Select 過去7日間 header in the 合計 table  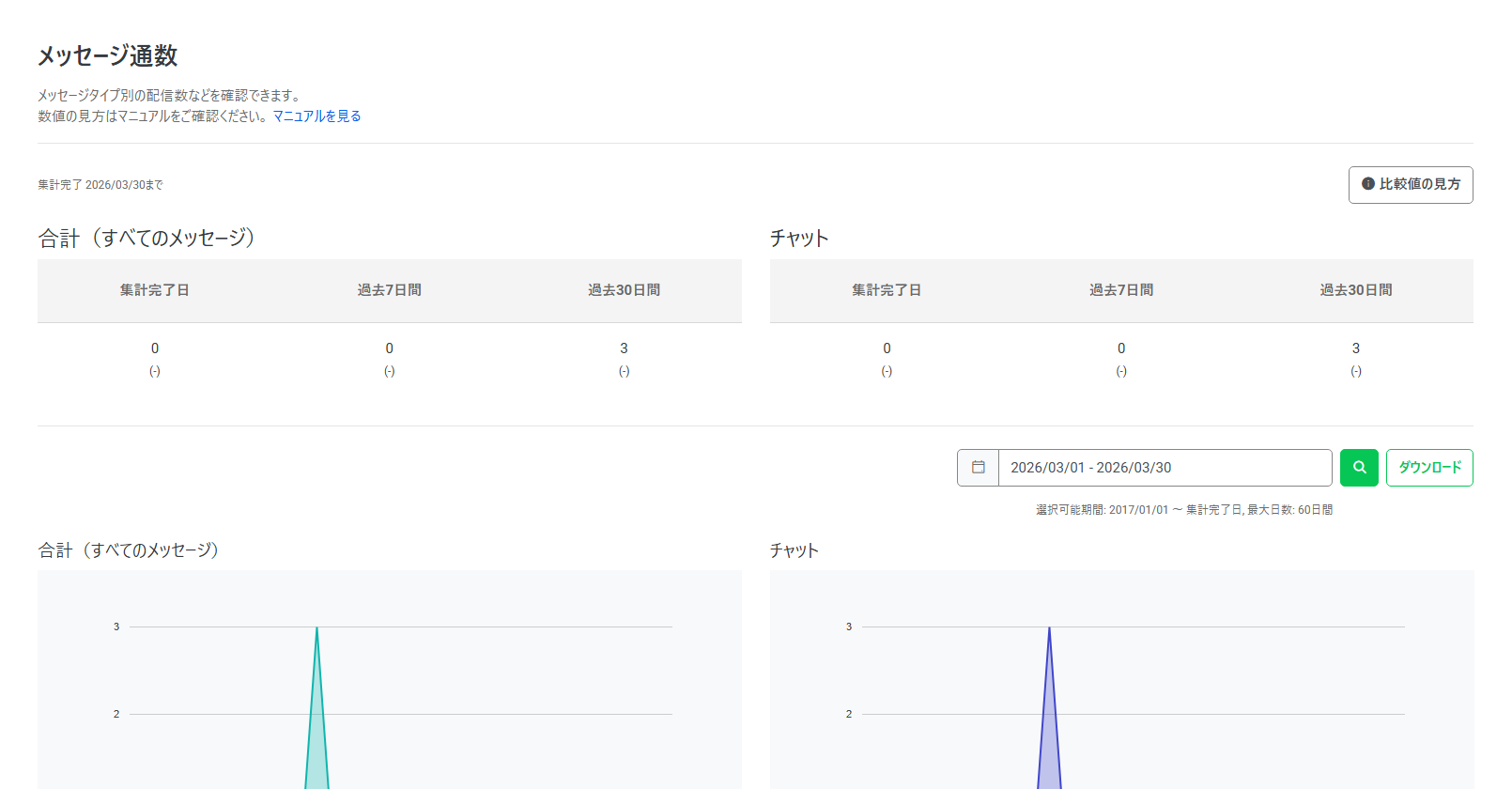[x=389, y=290]
